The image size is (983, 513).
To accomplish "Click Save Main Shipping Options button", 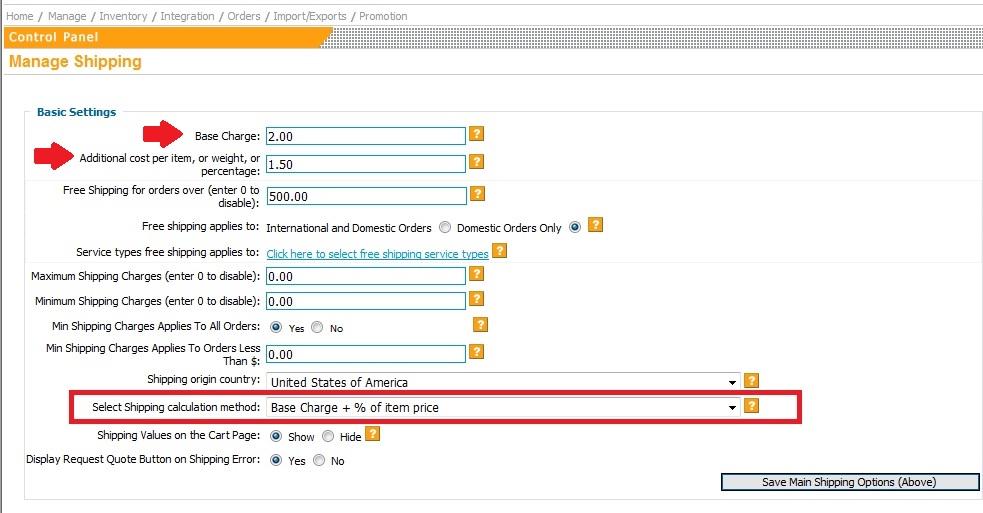I will pyautogui.click(x=849, y=482).
